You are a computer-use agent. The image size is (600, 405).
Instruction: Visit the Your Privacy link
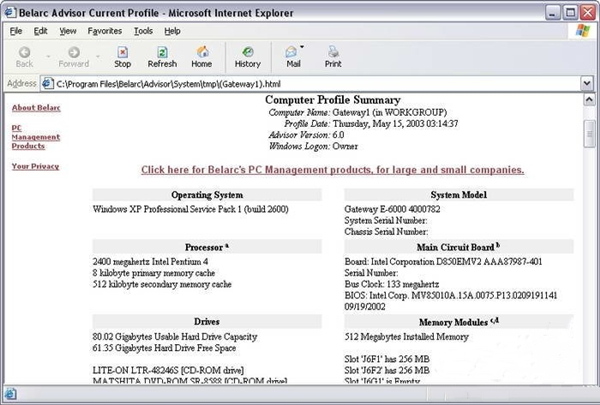[35, 166]
